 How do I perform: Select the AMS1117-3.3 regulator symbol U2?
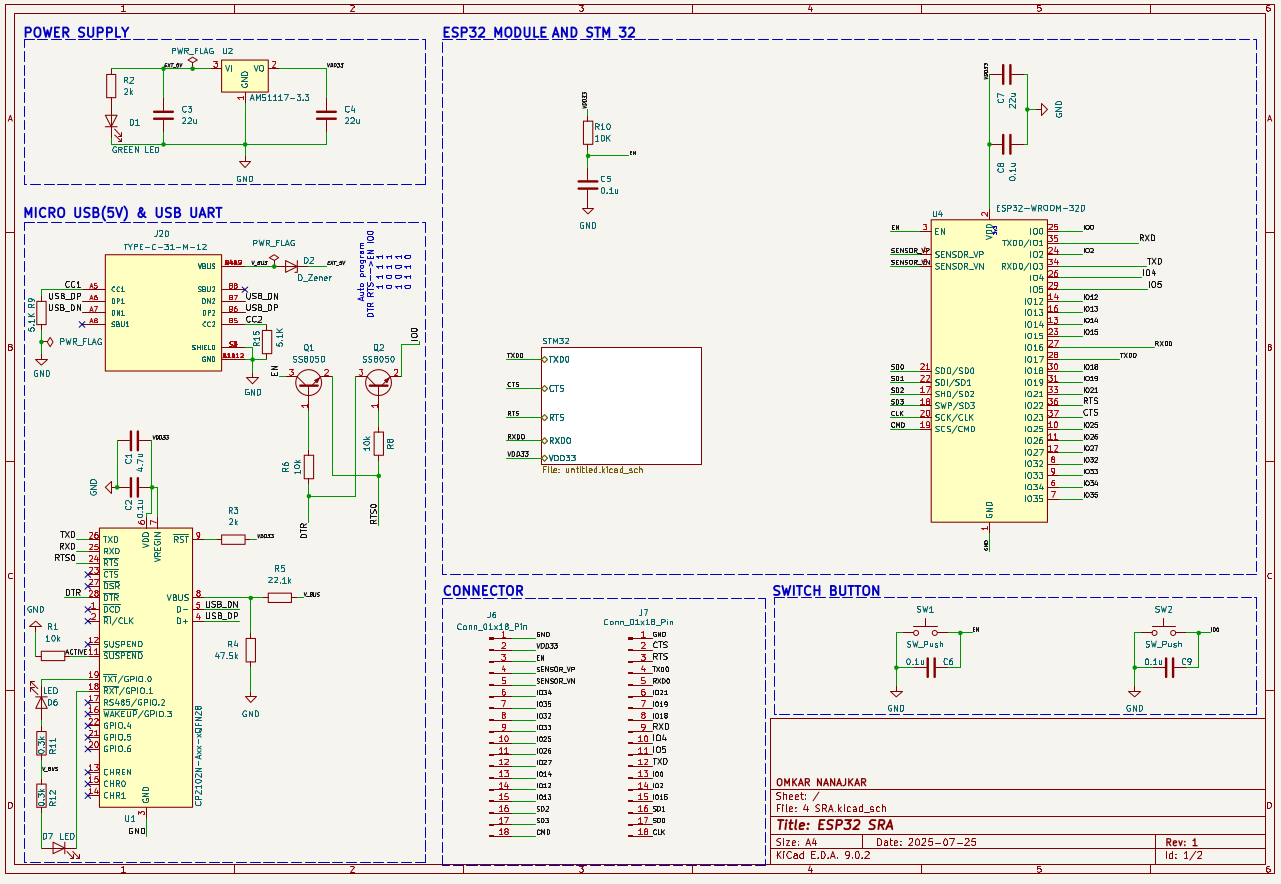click(x=244, y=77)
